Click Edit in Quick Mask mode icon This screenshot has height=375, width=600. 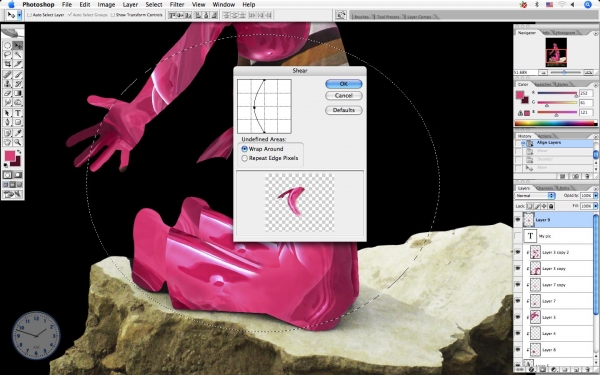18,175
